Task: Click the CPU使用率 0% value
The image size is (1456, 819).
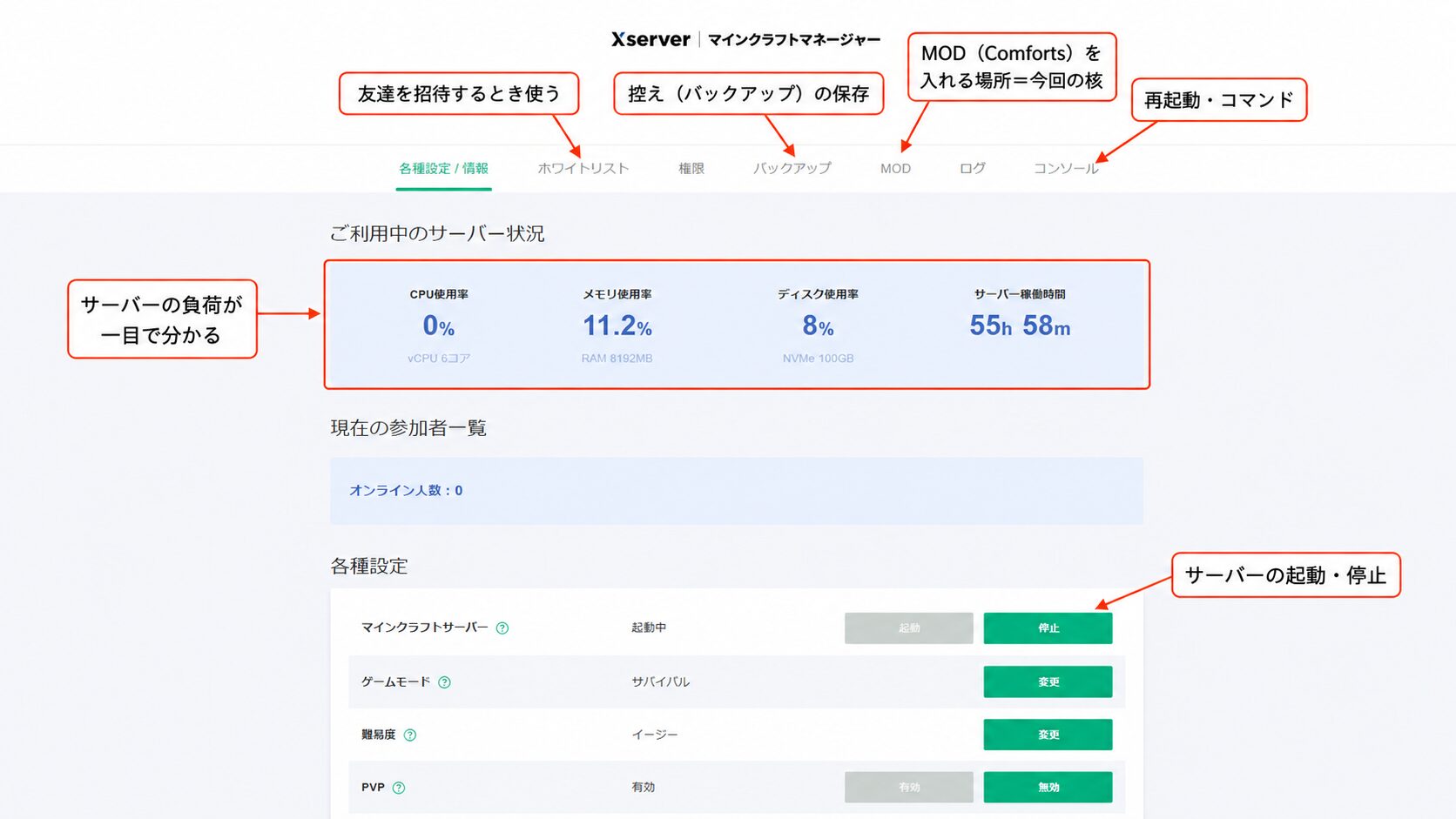Action: coord(439,326)
